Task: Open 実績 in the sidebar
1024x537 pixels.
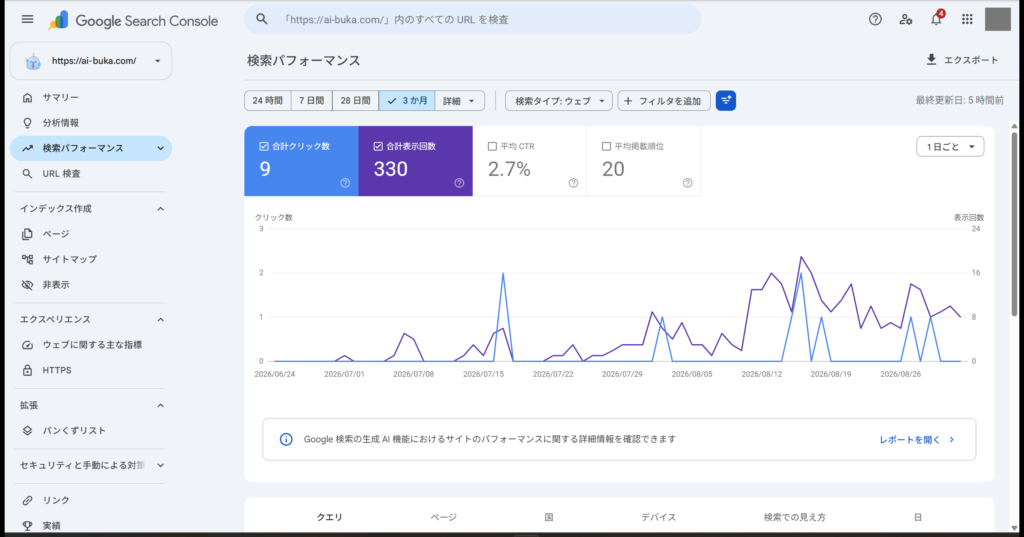Action: (x=91, y=525)
